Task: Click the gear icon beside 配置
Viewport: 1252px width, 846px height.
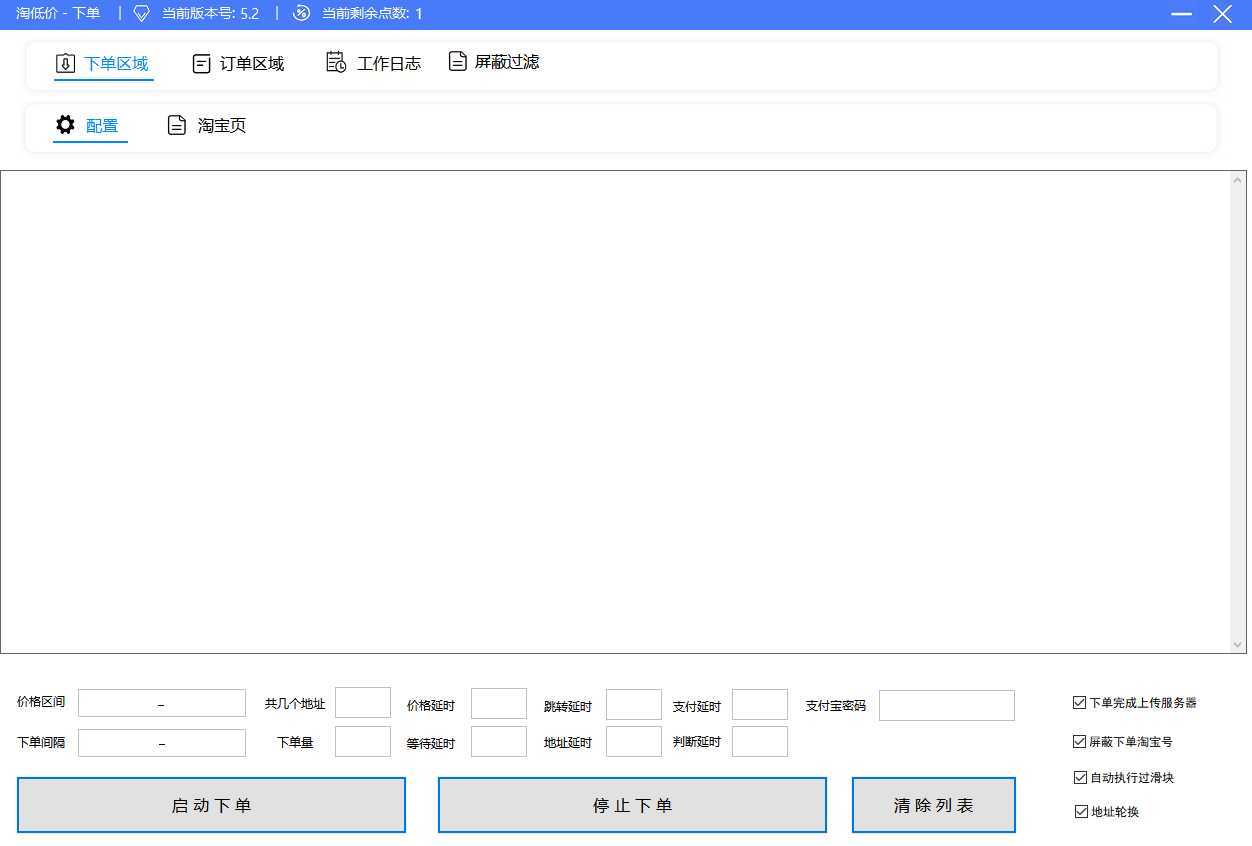Action: pos(65,124)
